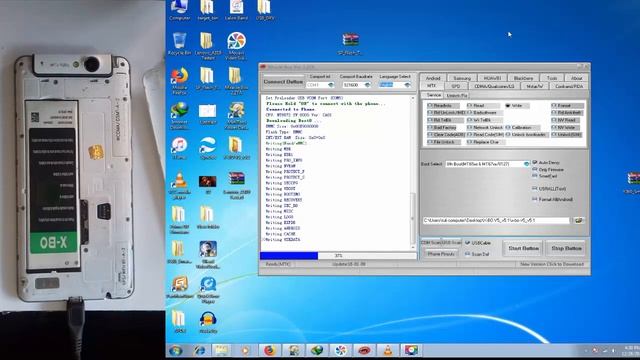
Task: Switch to the About tab
Action: click(x=576, y=78)
